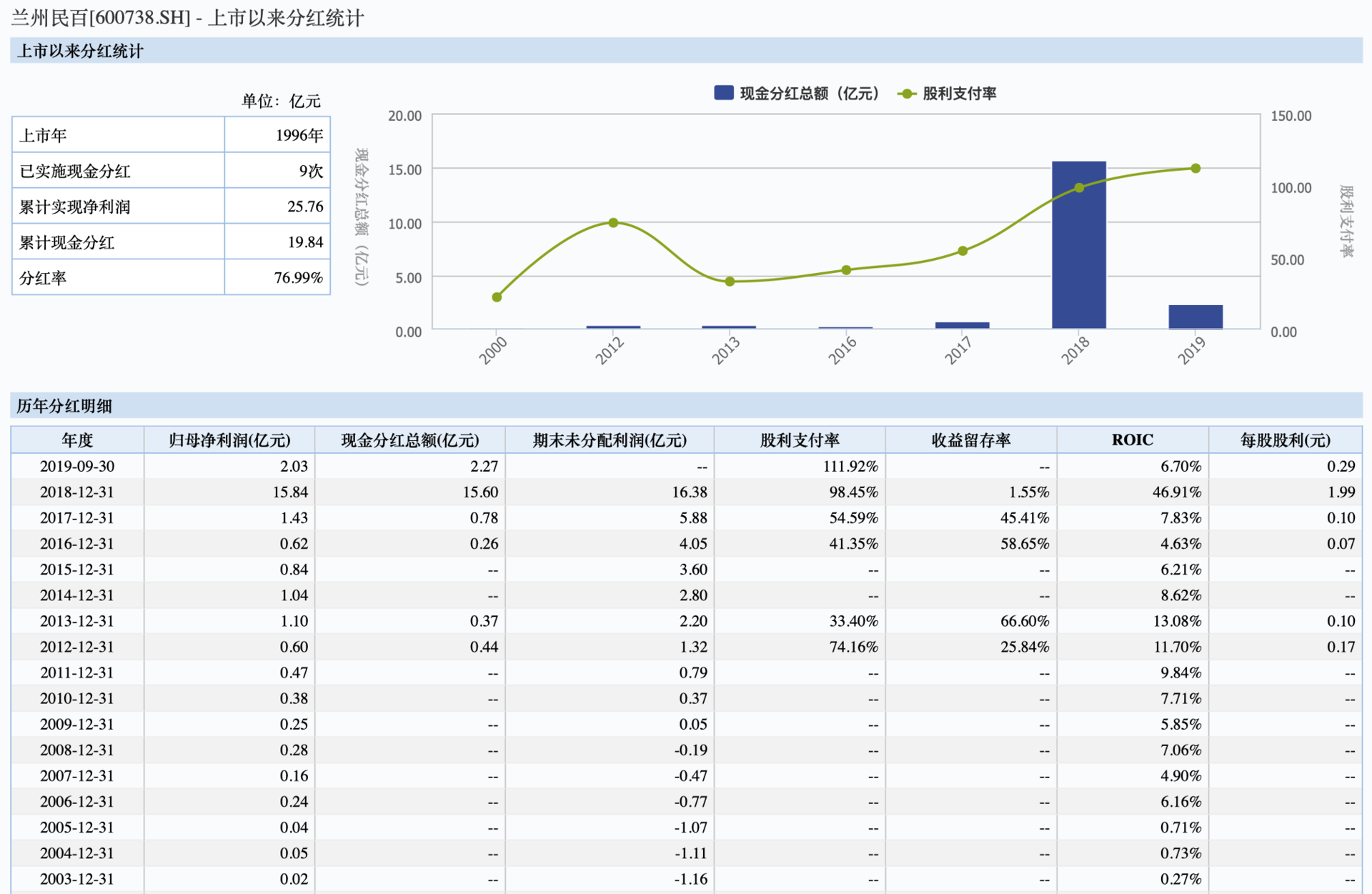Select the 2018-12-31 table row

(x=76, y=492)
